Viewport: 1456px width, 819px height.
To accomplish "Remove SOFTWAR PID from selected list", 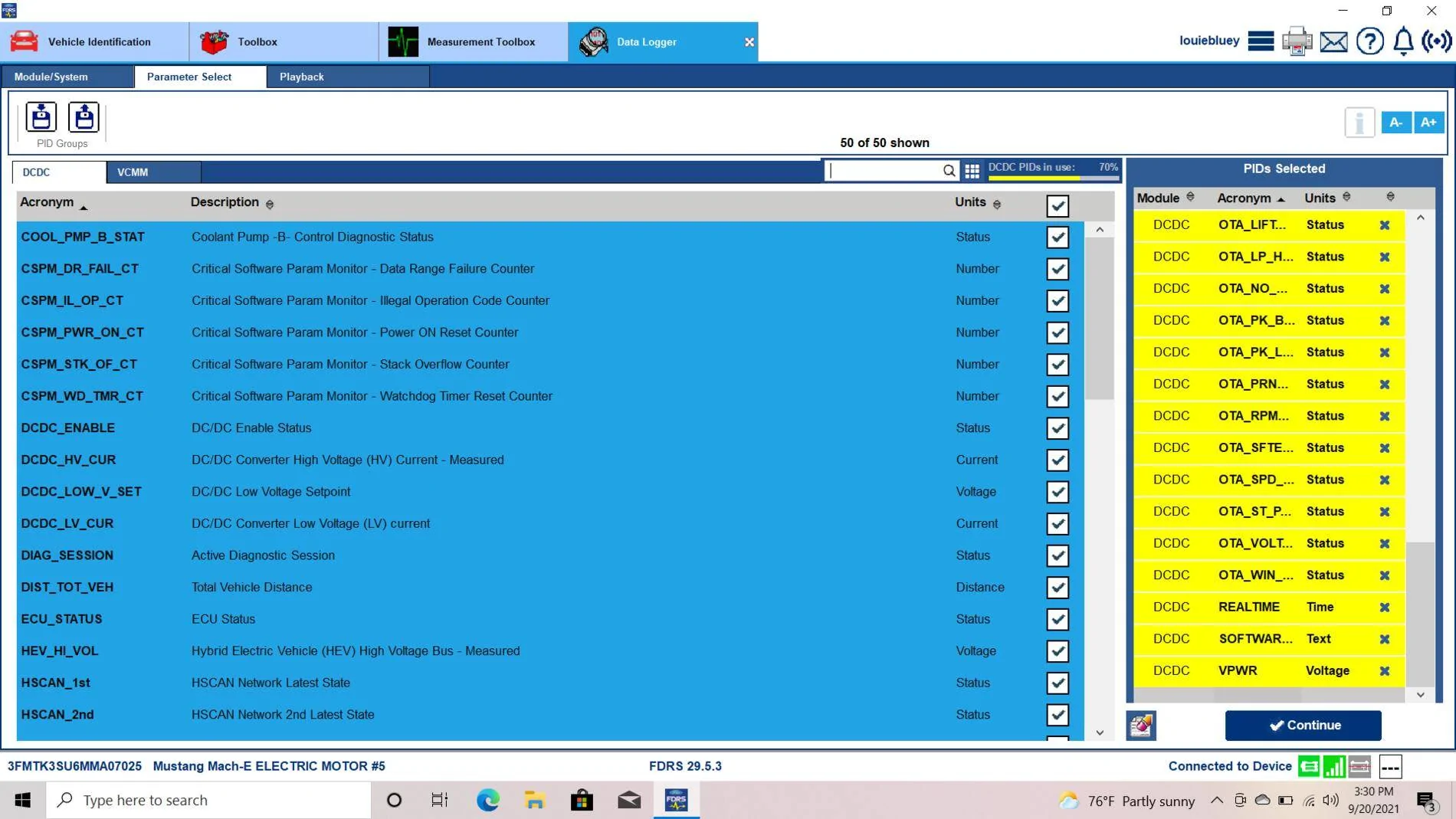I will pyautogui.click(x=1385, y=639).
